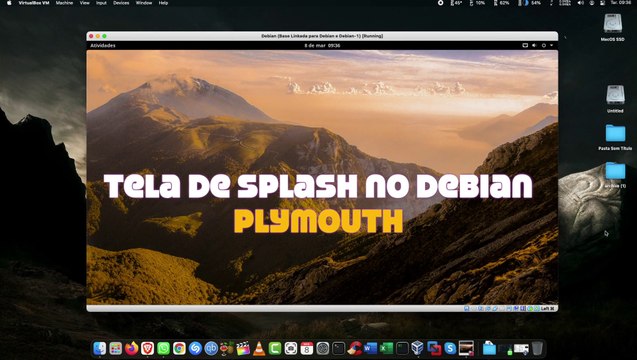Click the macOS menu bar clock

pos(621,3)
